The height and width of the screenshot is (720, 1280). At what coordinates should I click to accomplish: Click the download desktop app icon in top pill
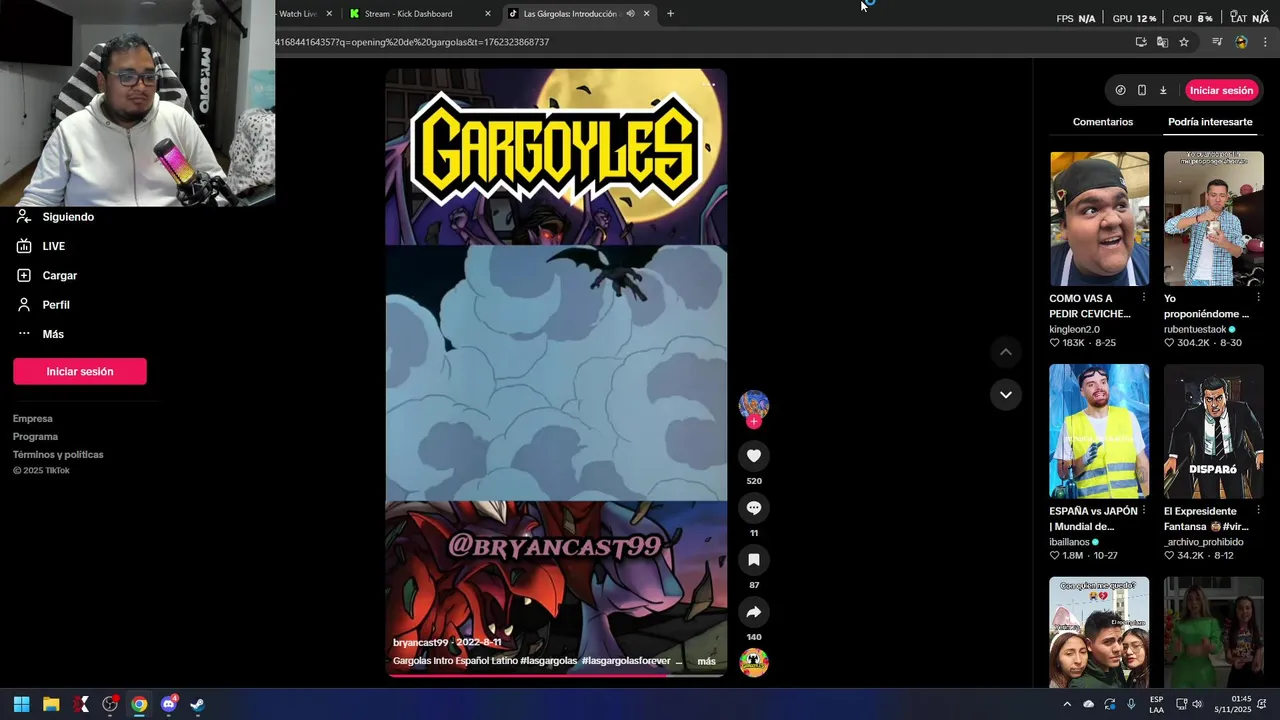coord(1163,90)
